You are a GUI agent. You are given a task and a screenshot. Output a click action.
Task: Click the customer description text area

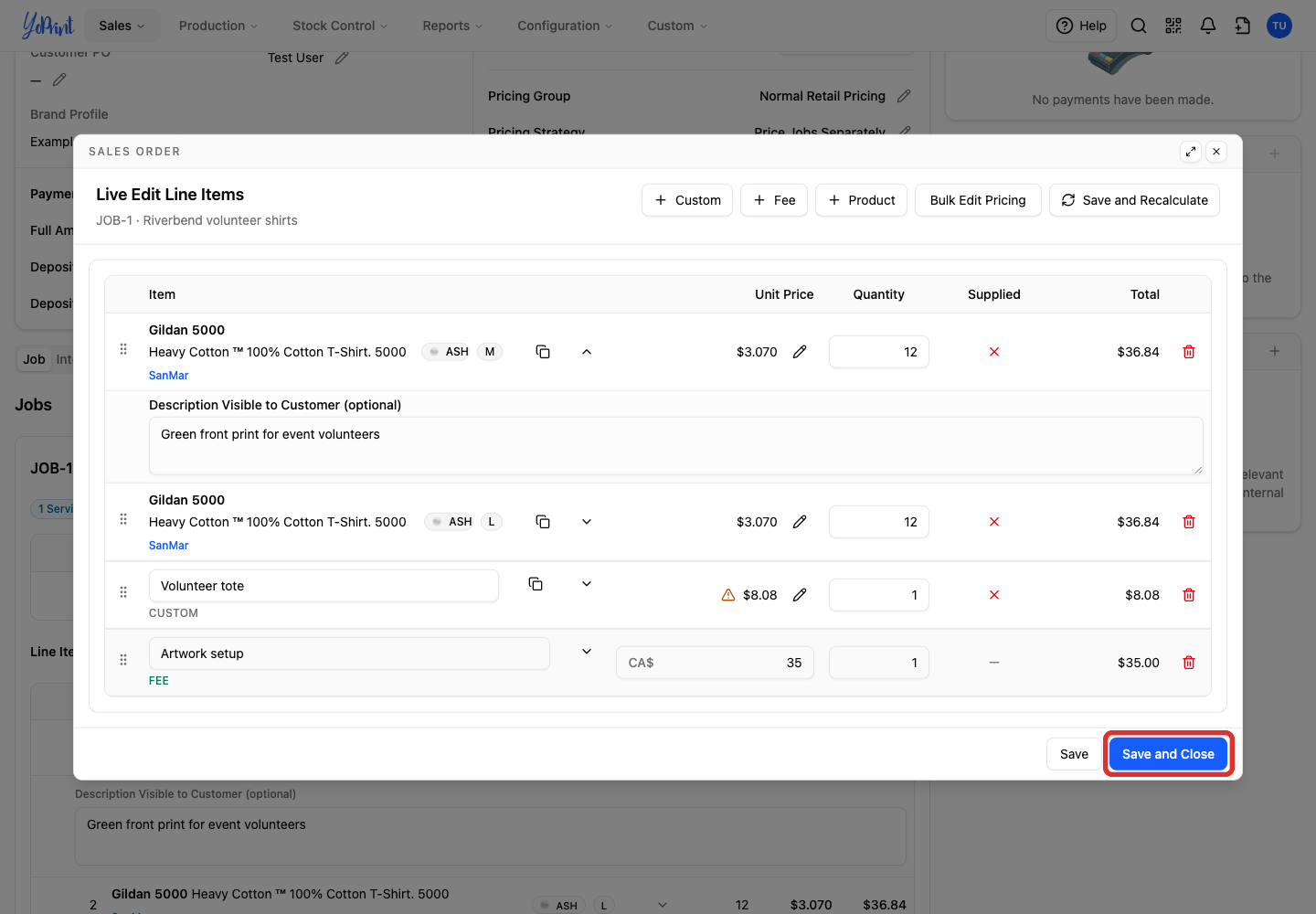[676, 446]
